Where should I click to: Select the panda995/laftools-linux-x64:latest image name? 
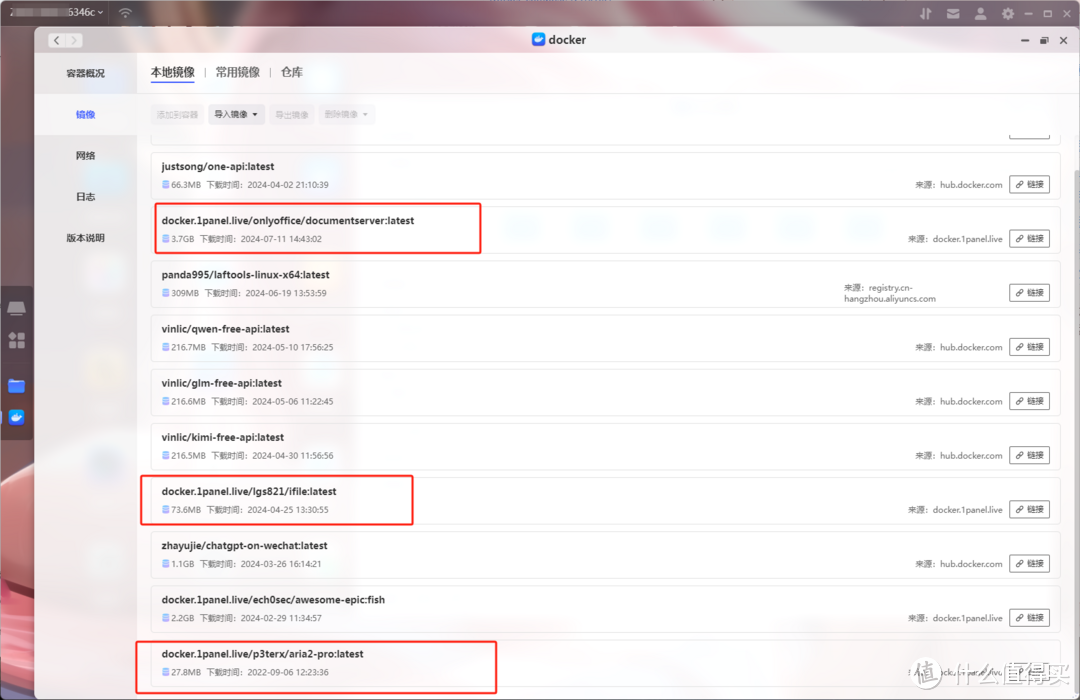245,275
